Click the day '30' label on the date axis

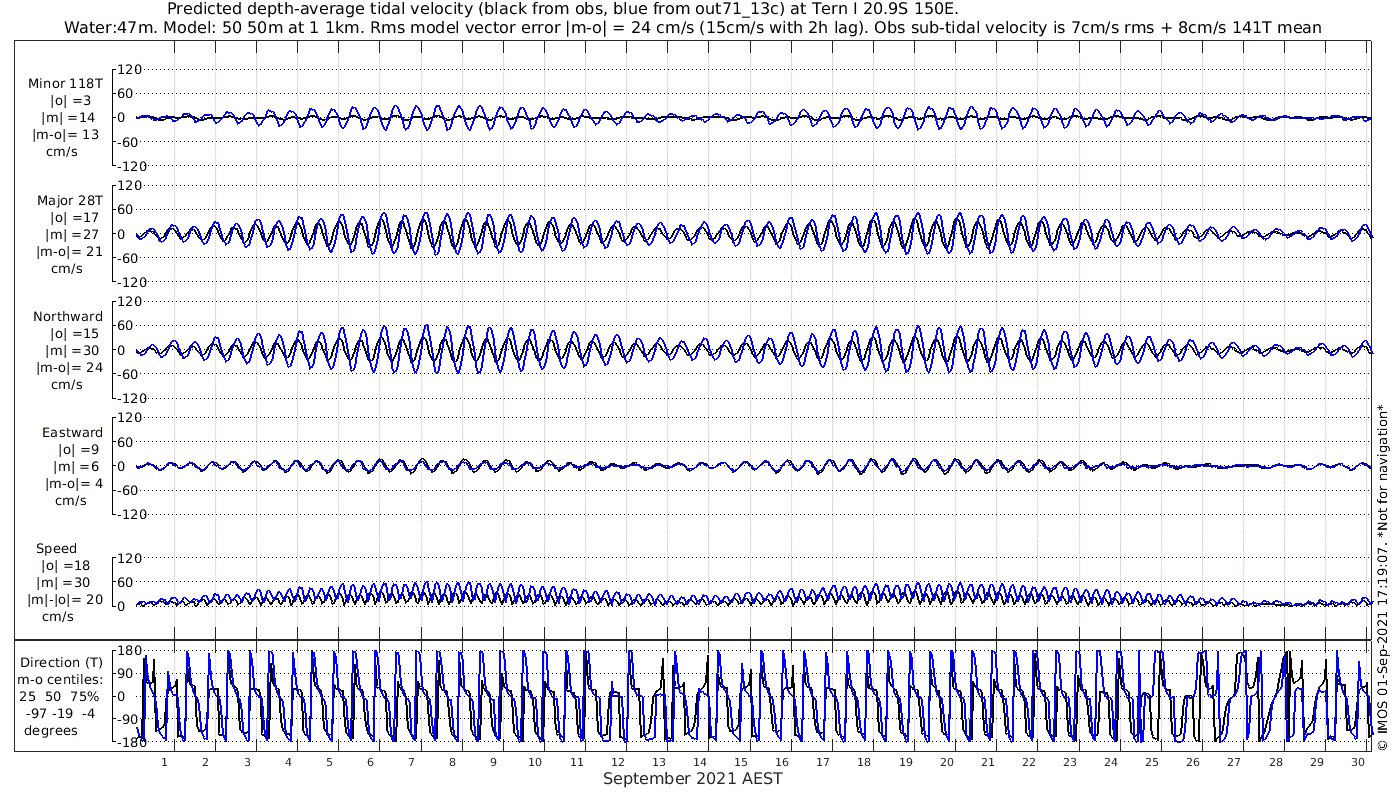1358,761
